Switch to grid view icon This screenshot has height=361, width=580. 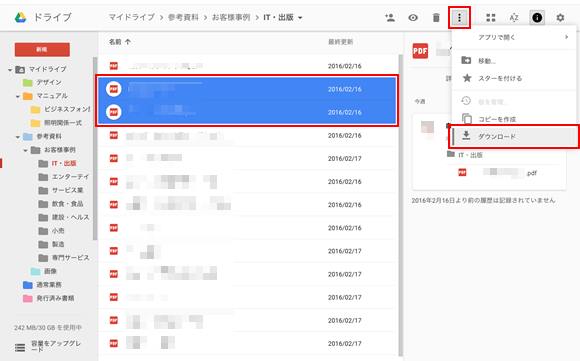point(490,17)
